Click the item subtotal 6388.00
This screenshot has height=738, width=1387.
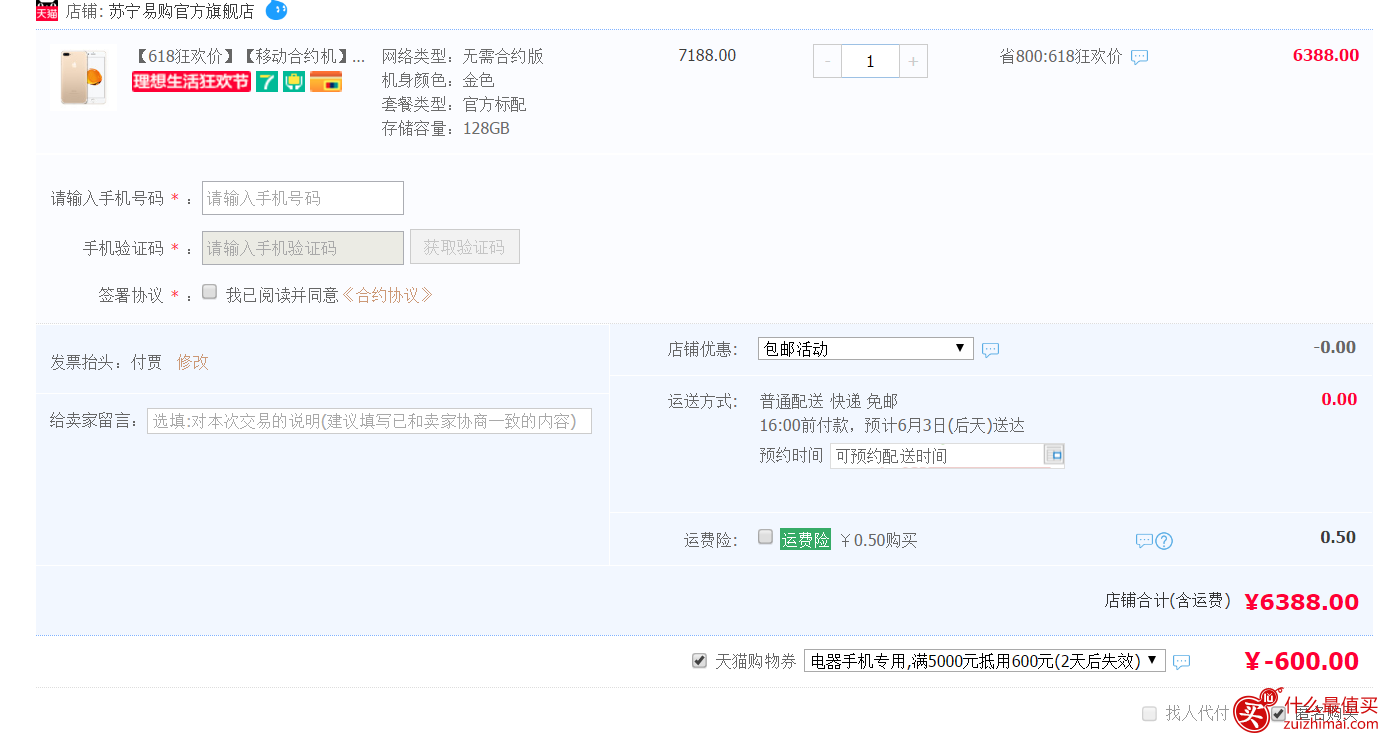[x=1326, y=56]
